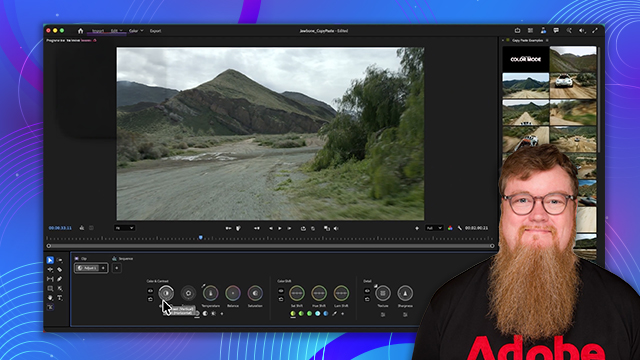Select the Track Select Forward tool

click(x=60, y=260)
